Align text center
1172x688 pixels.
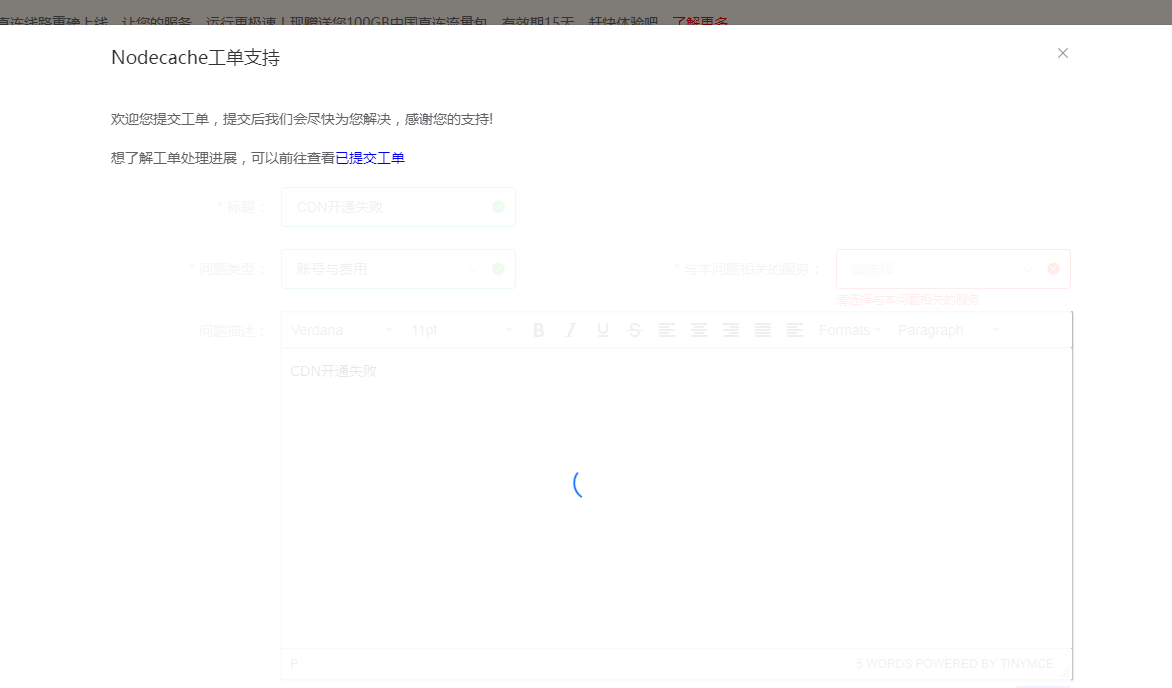click(699, 331)
